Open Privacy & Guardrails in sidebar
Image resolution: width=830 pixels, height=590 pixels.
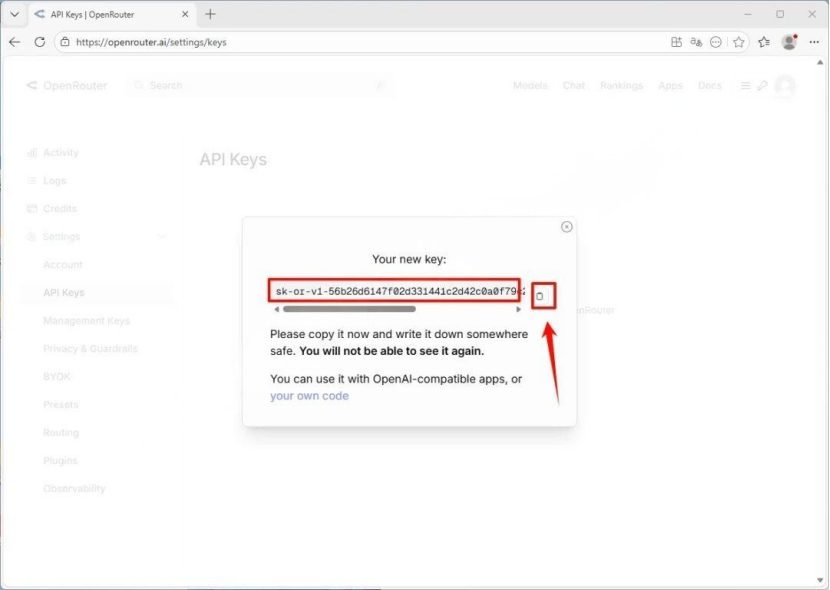(91, 349)
